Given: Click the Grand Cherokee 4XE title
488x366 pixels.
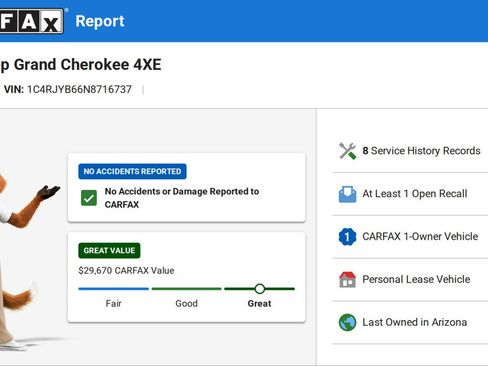Looking at the screenshot, I should pyautogui.click(x=81, y=64).
